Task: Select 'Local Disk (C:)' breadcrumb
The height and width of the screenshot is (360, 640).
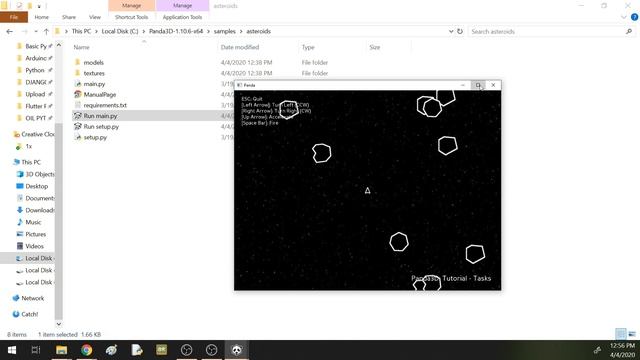Action: 120,31
